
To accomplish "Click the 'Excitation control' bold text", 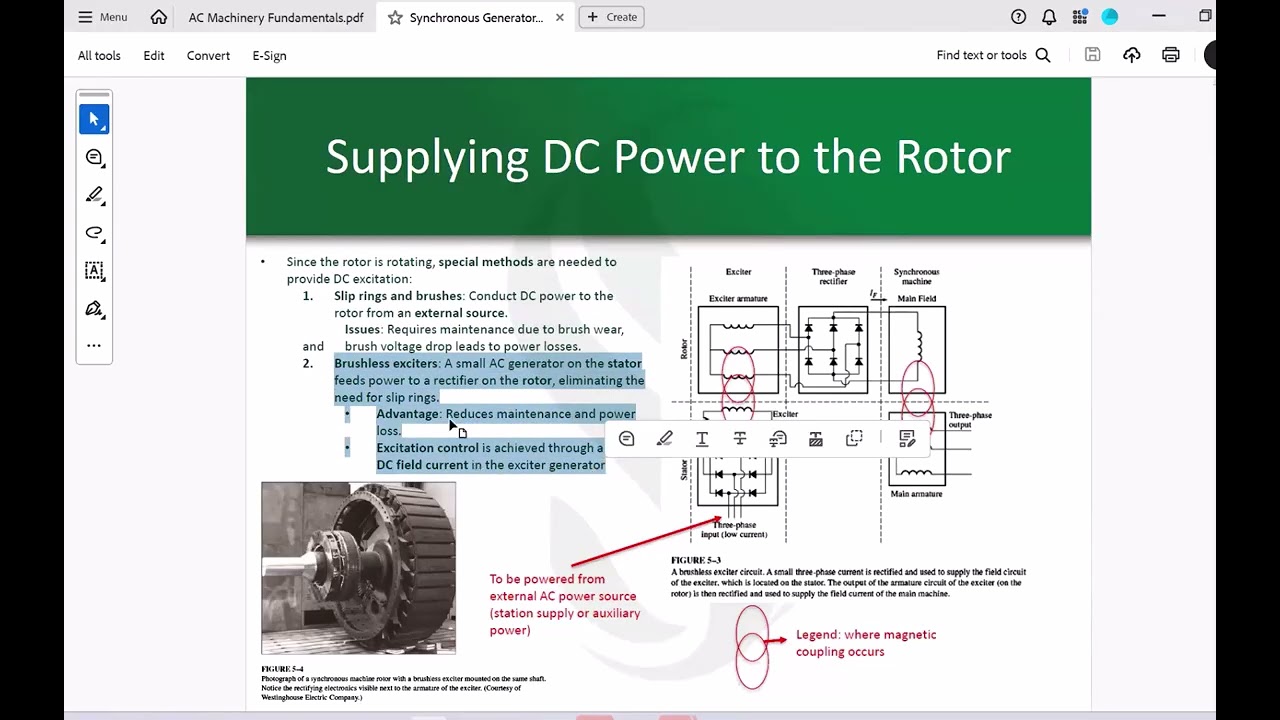I will (427, 448).
